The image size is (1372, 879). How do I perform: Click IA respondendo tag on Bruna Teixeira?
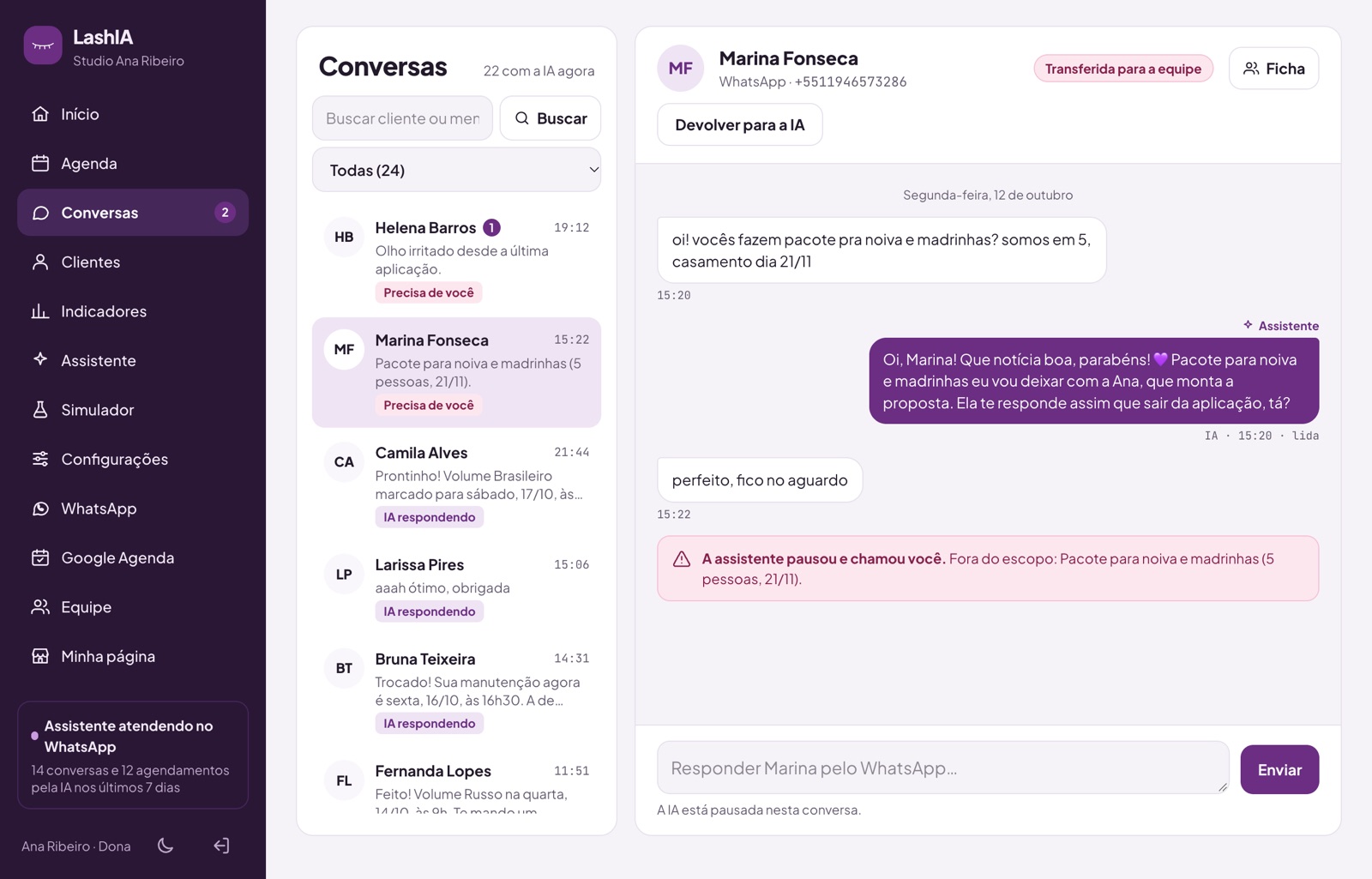click(x=429, y=724)
